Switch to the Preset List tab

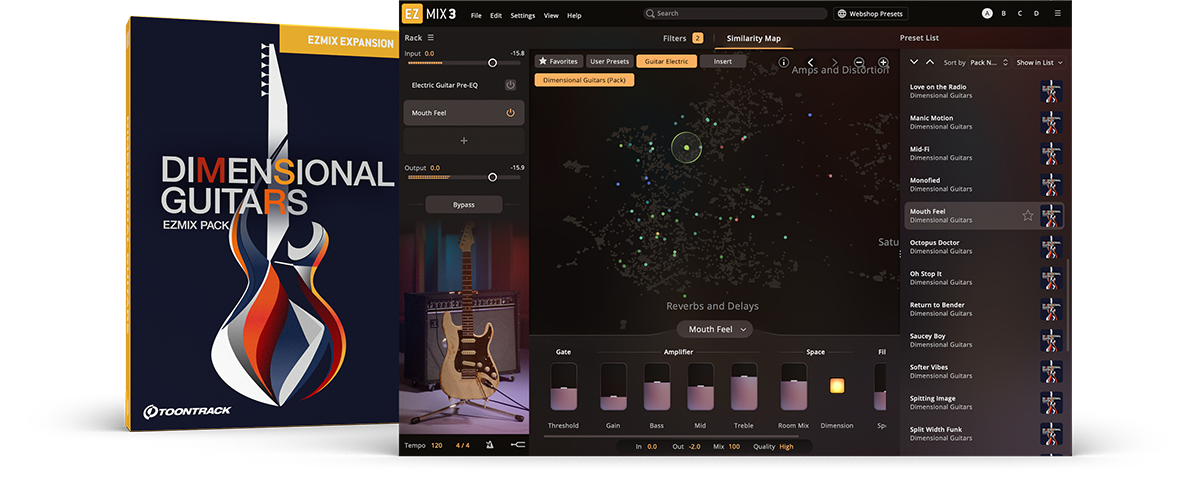[x=919, y=38]
